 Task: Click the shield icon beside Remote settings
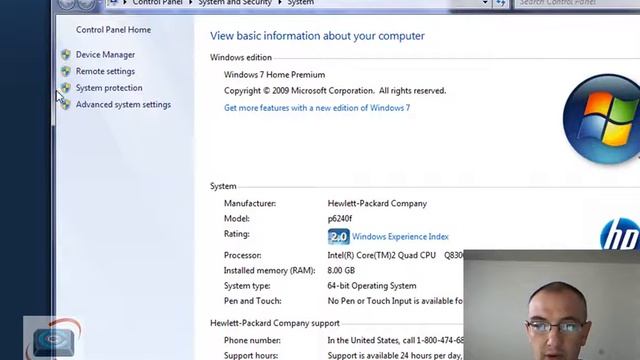pos(66,71)
